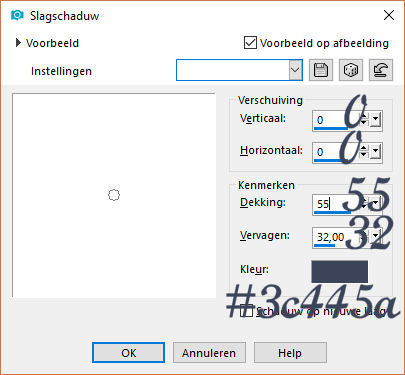Enable Schaduw op nieuwe laag checkbox
This screenshot has width=405, height=375.
click(247, 311)
